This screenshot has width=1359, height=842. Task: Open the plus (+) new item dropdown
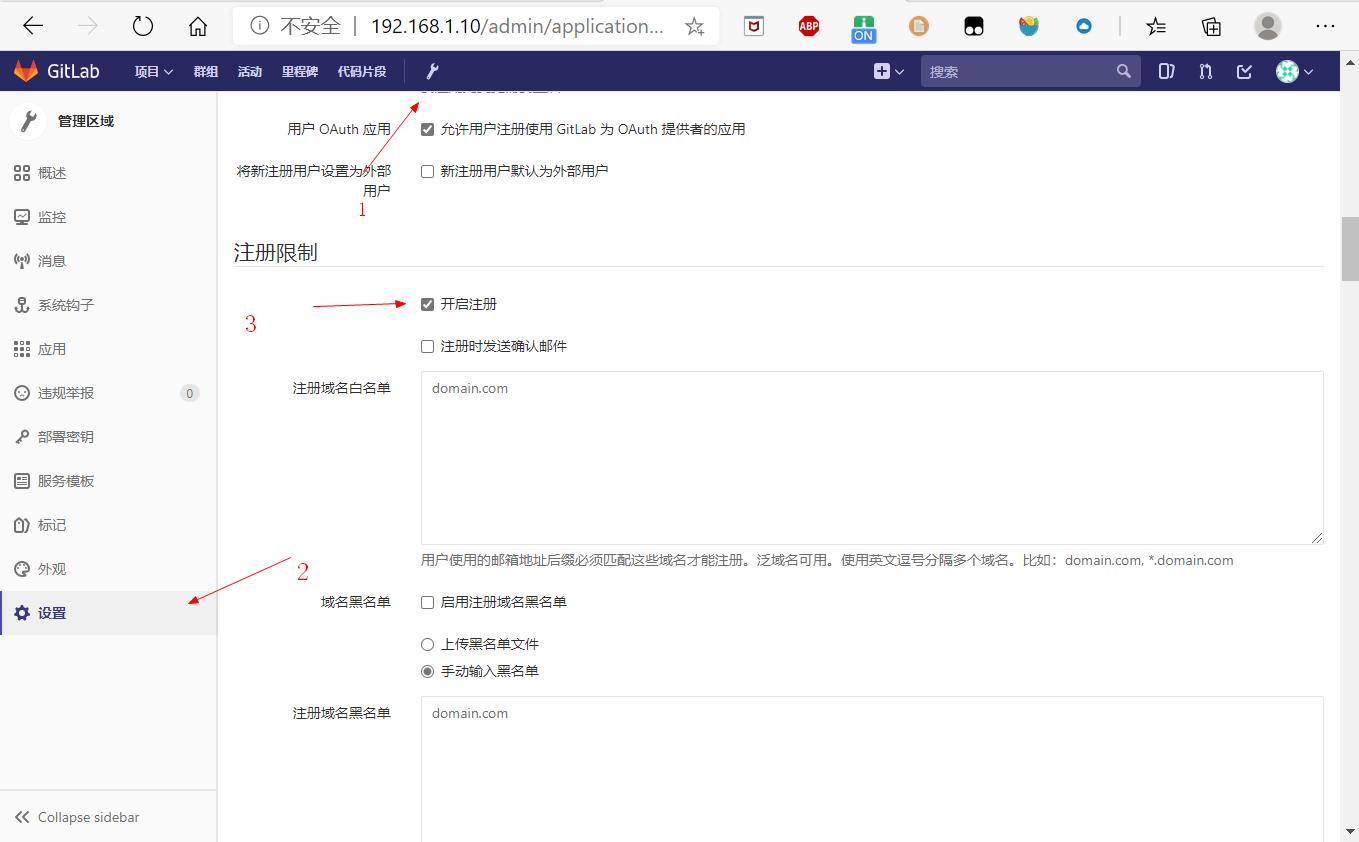[x=888, y=71]
